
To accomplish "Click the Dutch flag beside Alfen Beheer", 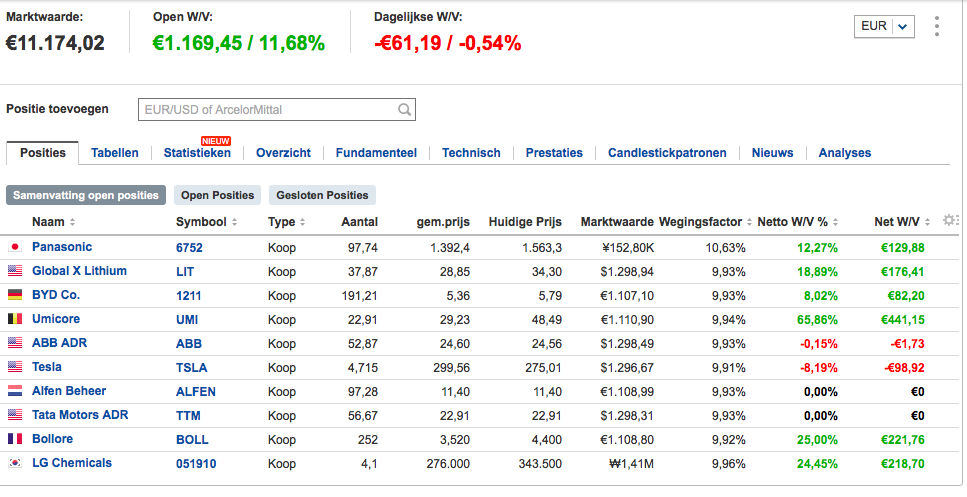I will (x=15, y=391).
